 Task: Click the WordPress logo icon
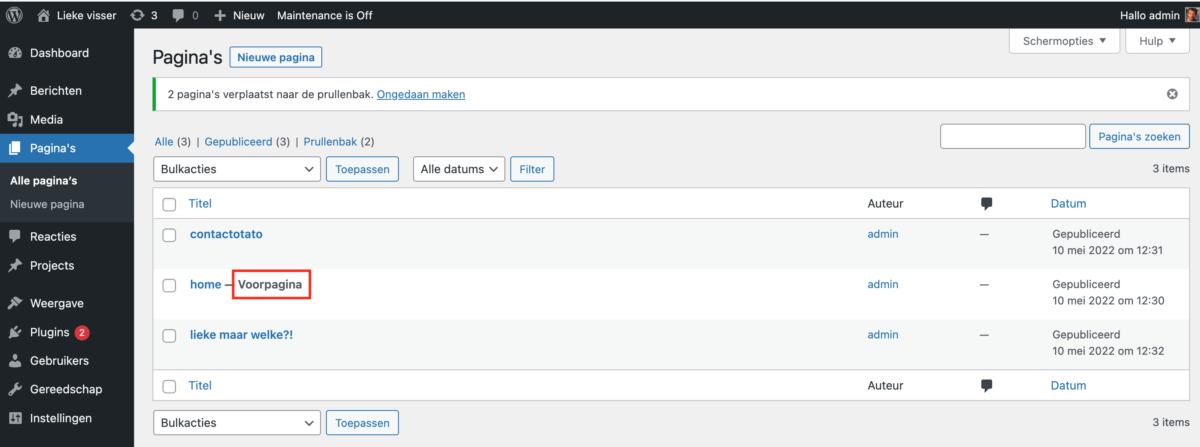15,15
